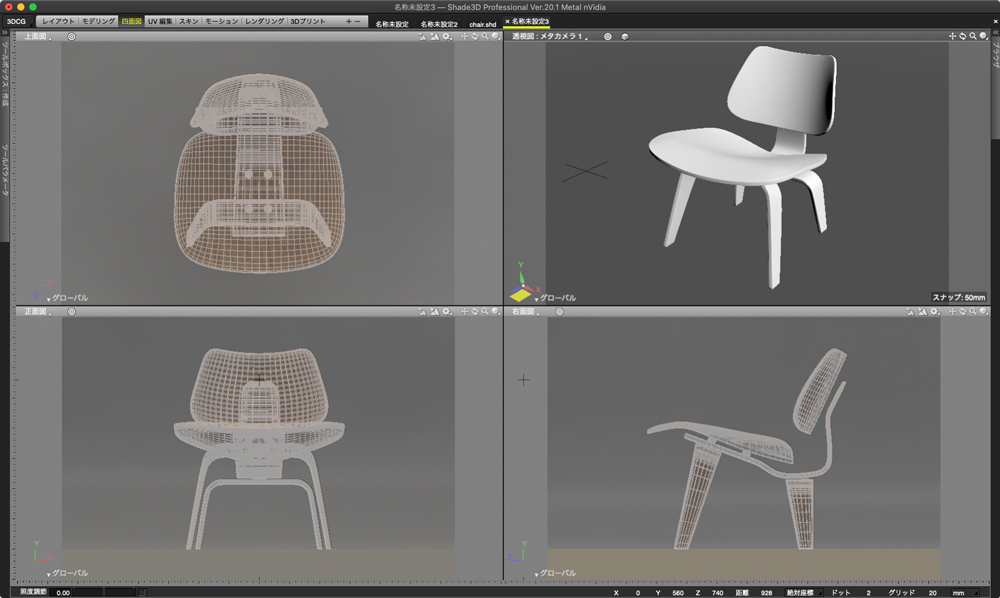Open the グローバル coordinate dropdown in the front view
This screenshot has width=1000, height=598.
pos(68,573)
